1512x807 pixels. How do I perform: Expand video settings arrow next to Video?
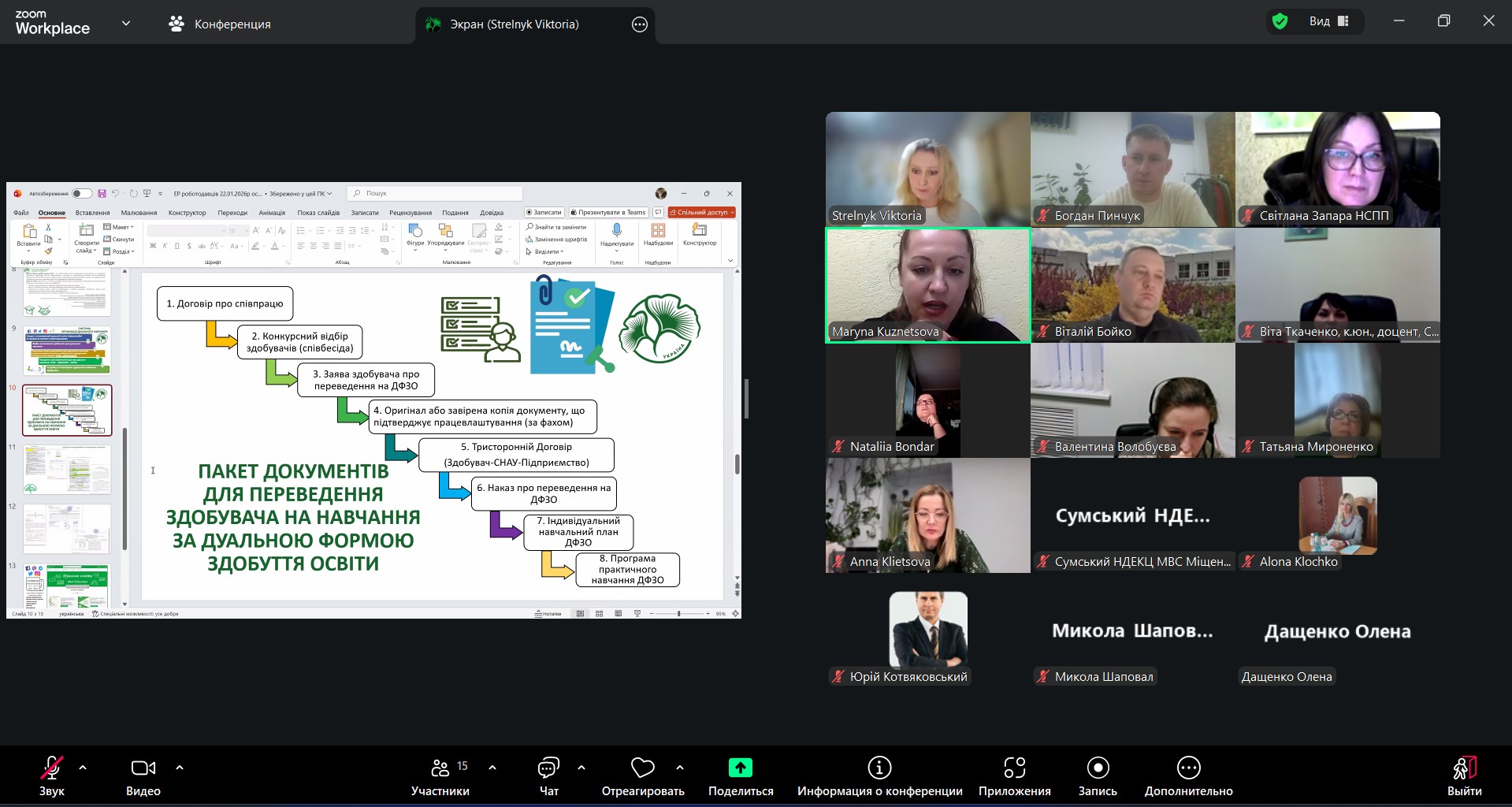[180, 767]
